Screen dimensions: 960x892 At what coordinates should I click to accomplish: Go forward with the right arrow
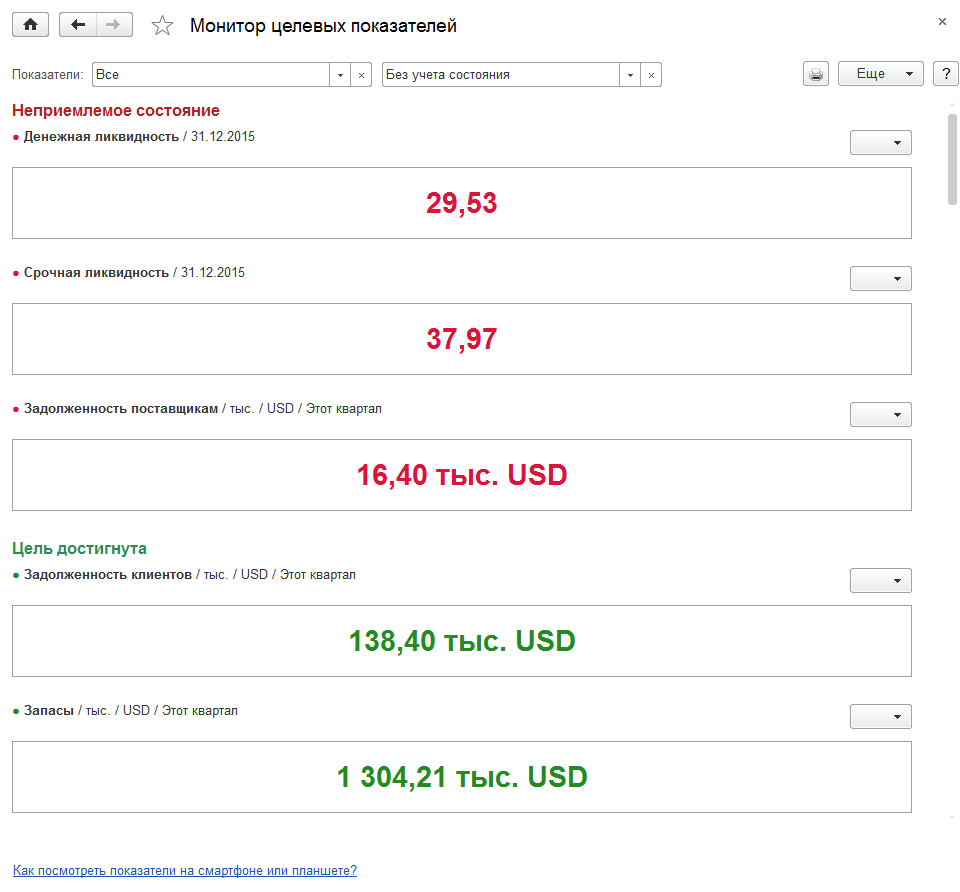[x=114, y=25]
